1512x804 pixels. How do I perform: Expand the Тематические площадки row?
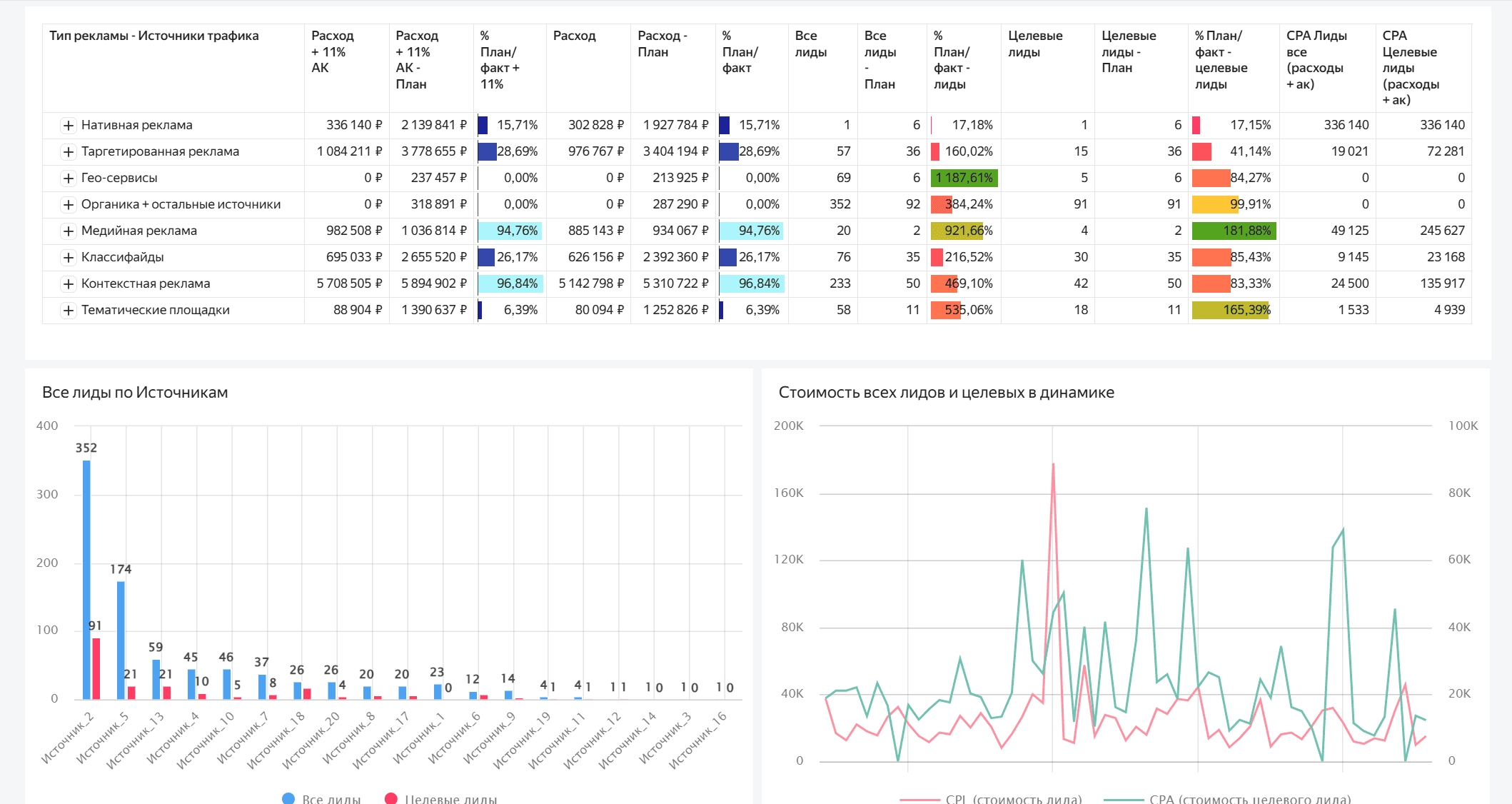68,311
